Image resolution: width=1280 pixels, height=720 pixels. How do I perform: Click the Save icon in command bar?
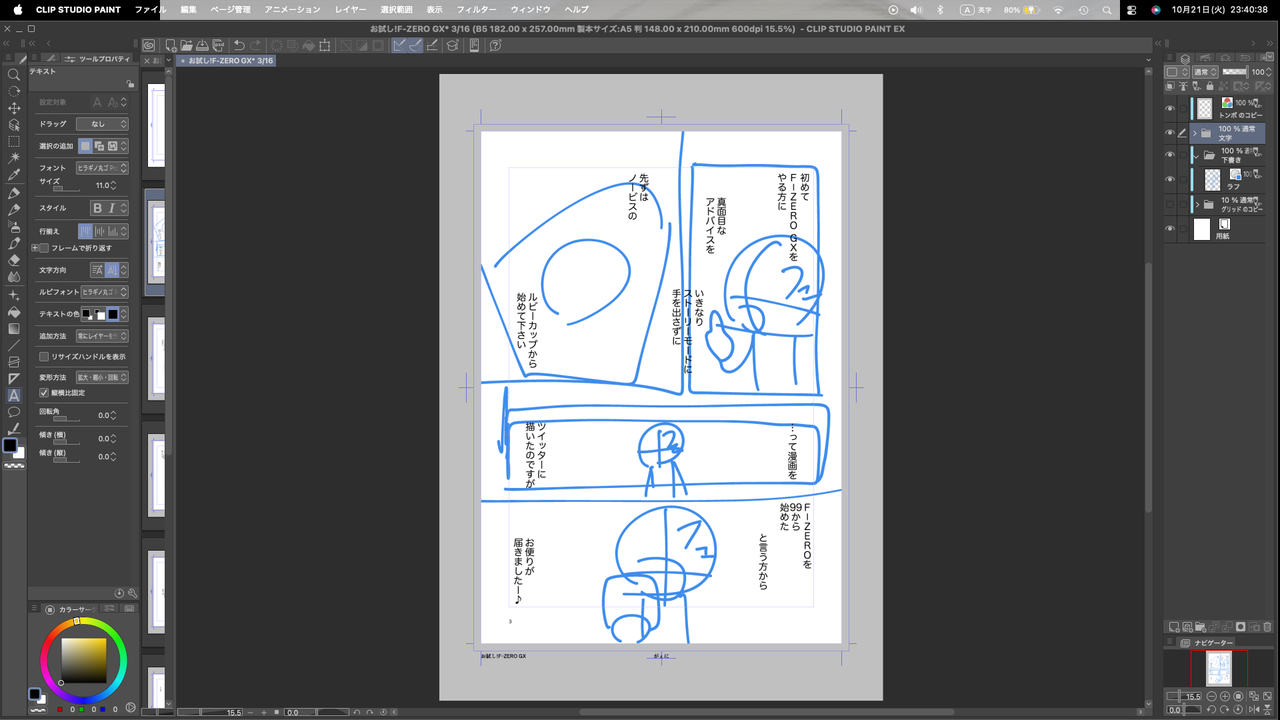click(x=202, y=45)
